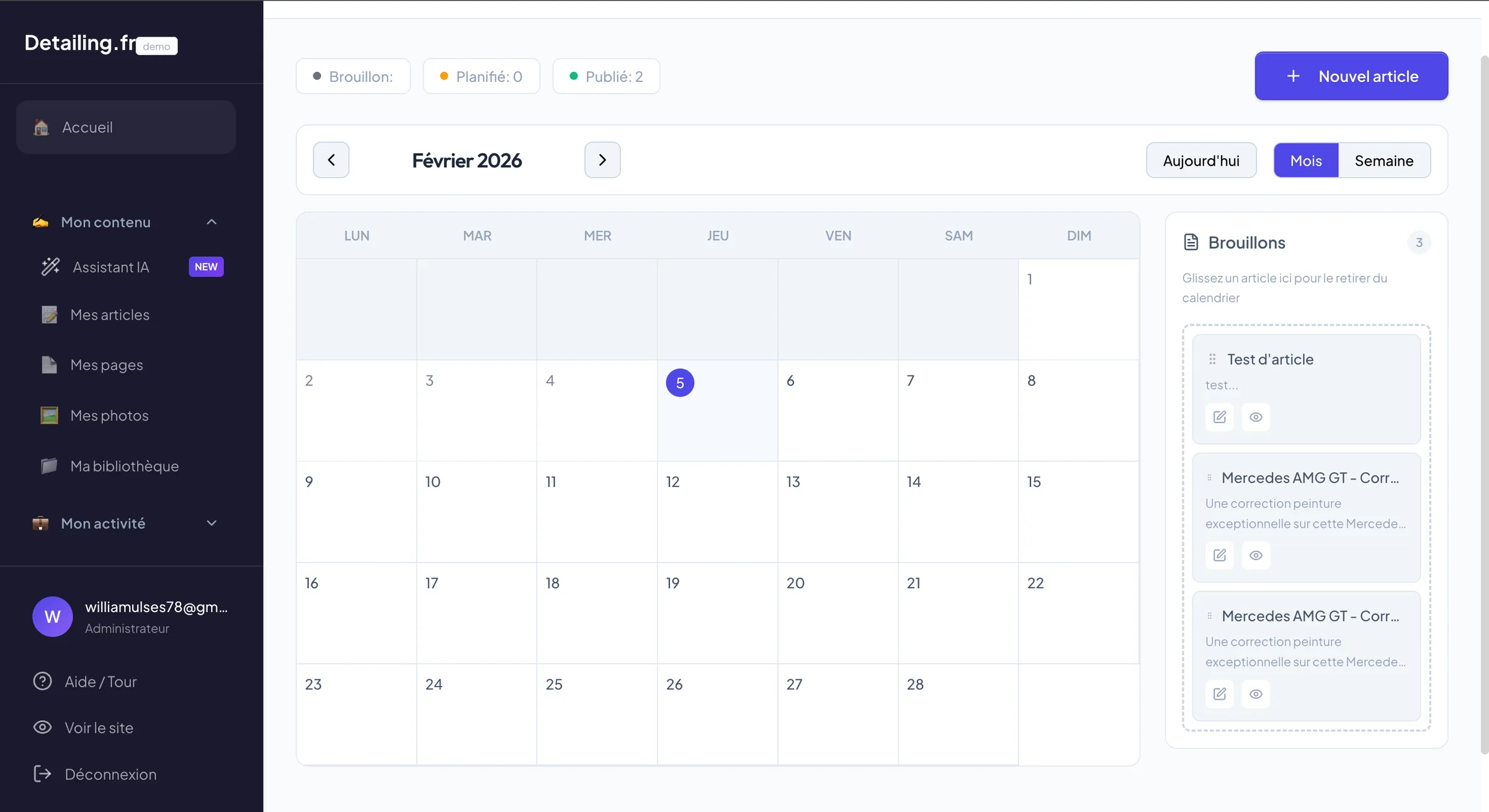Switch calendar to Semaine view

click(1384, 160)
